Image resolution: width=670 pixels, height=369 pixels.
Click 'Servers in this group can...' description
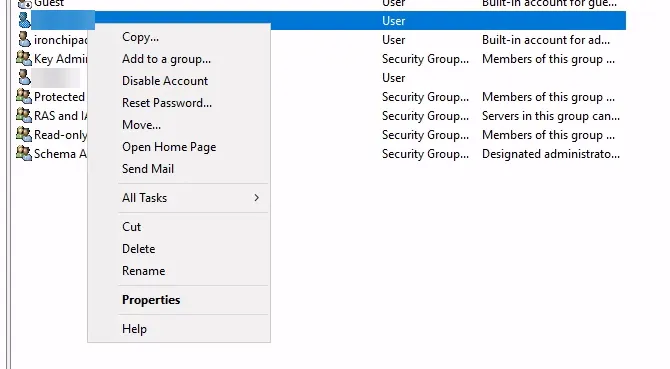coord(551,116)
